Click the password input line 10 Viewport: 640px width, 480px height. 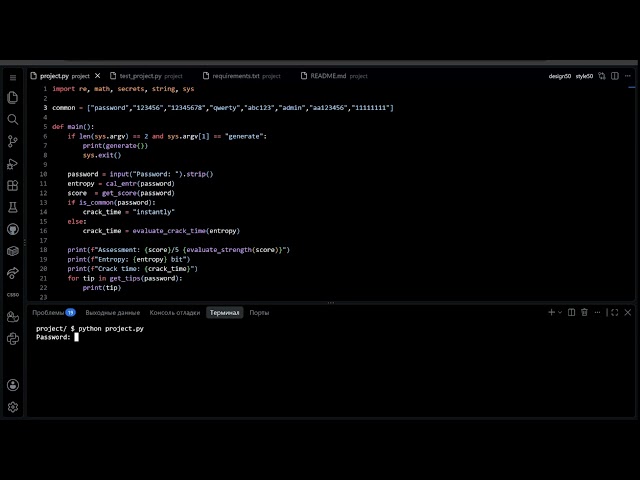click(140, 174)
